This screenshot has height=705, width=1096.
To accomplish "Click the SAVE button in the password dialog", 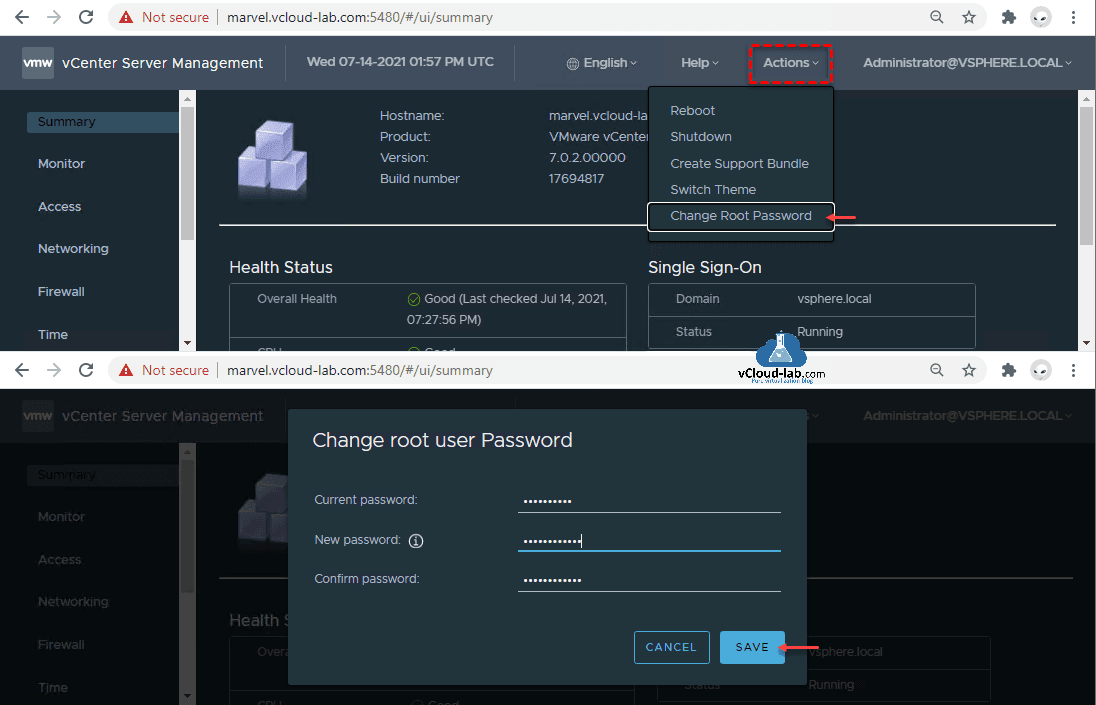I will [752, 647].
